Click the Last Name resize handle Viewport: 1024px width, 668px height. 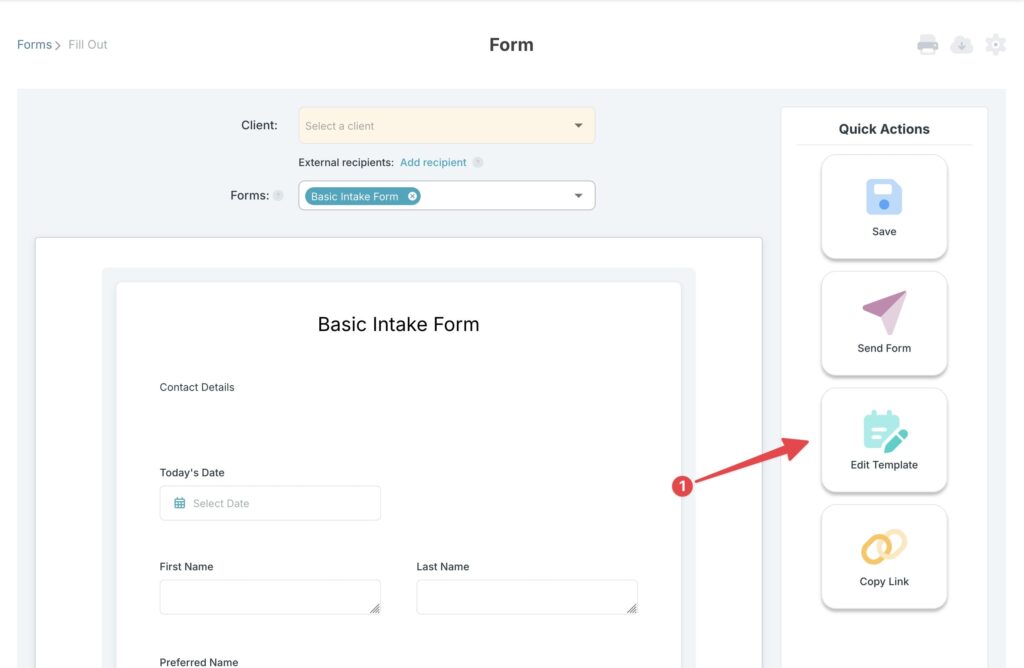631,608
